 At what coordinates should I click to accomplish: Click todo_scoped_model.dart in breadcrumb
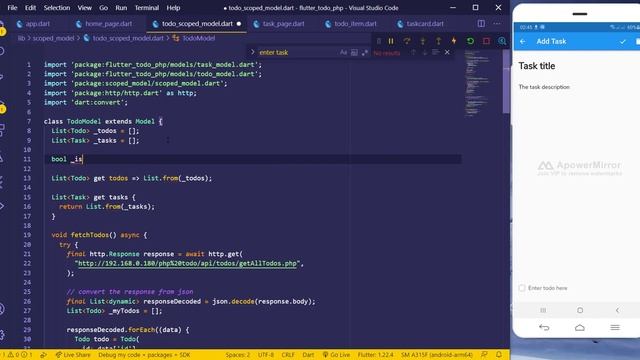click(128, 38)
